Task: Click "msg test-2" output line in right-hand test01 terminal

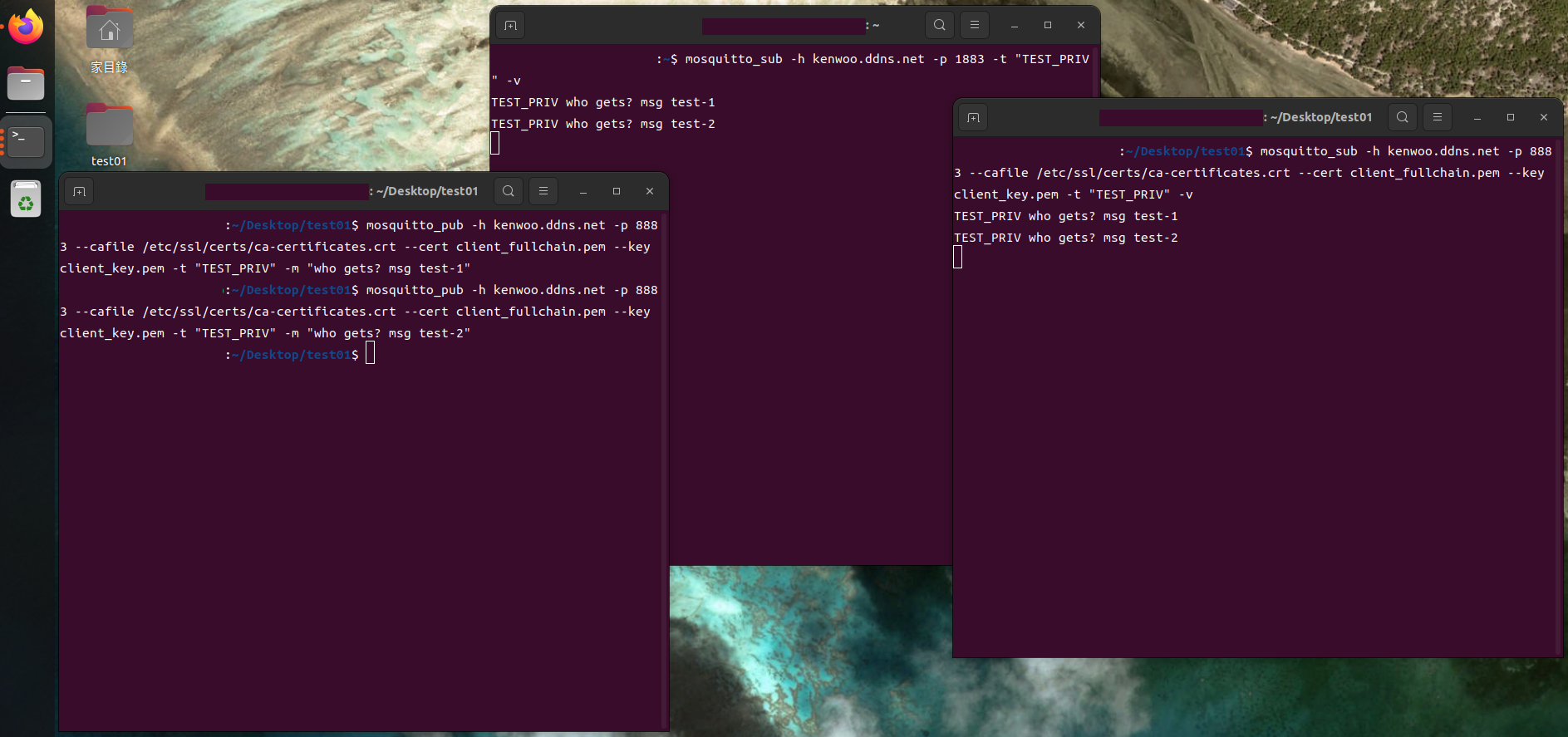Action: point(1066,238)
